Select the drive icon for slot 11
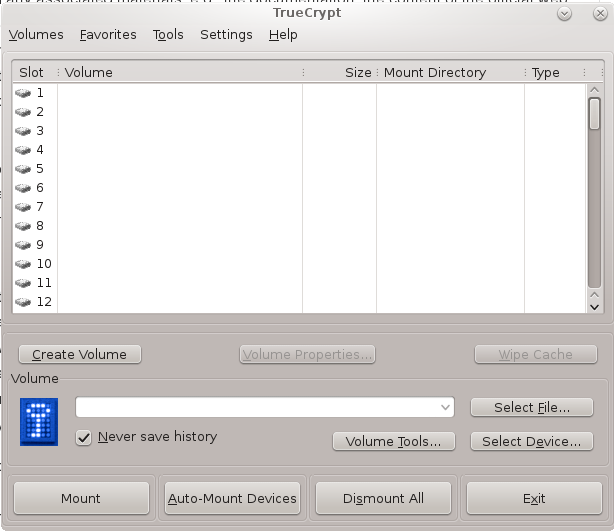The image size is (614, 531). [23, 283]
